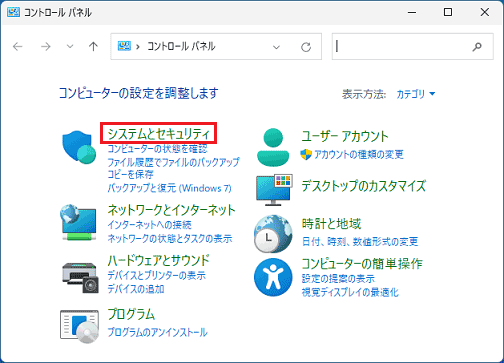Image resolution: width=504 pixels, height=363 pixels.
Task: Click into the Control Panel search box
Action: (412, 46)
